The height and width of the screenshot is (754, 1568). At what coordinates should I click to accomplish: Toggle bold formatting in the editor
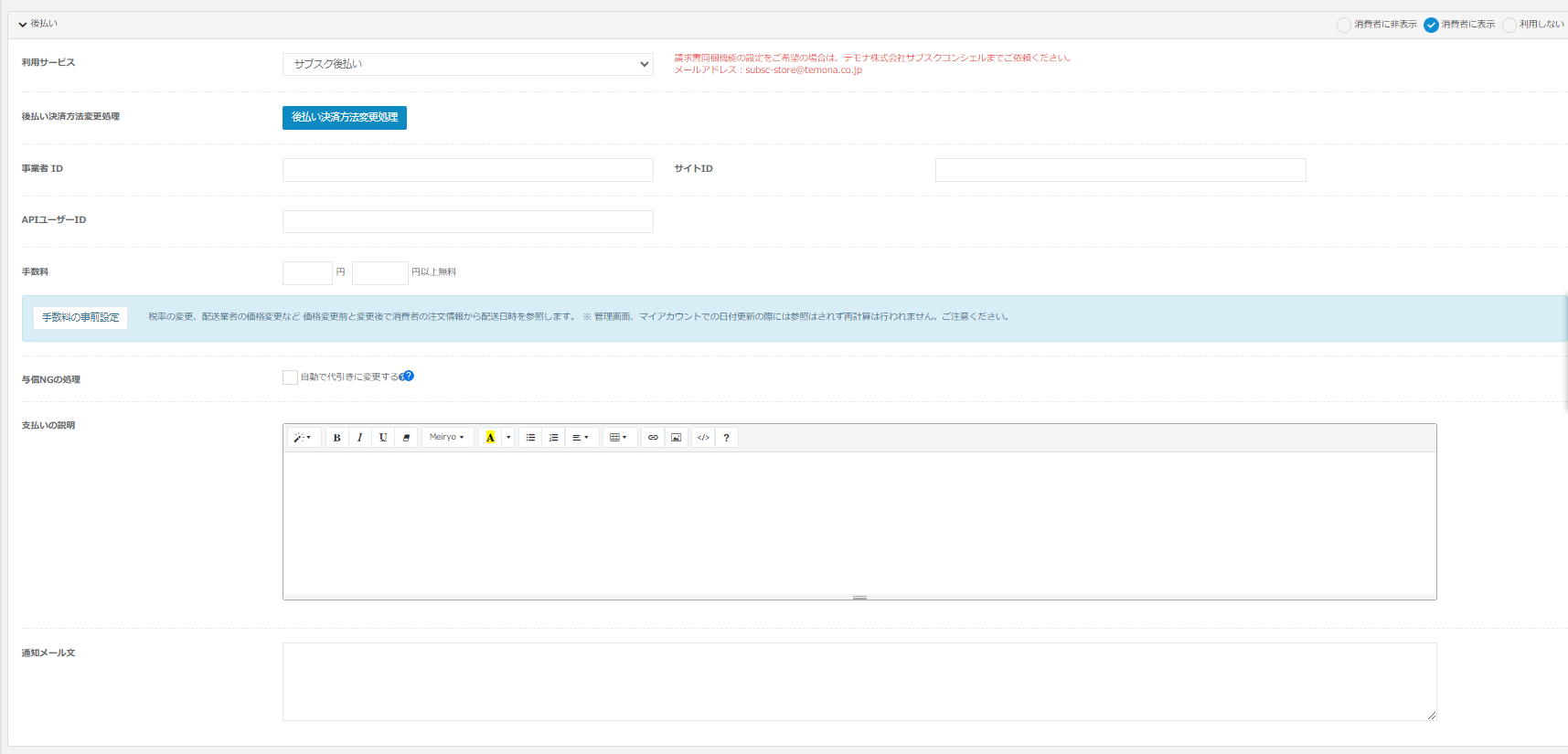(x=336, y=438)
